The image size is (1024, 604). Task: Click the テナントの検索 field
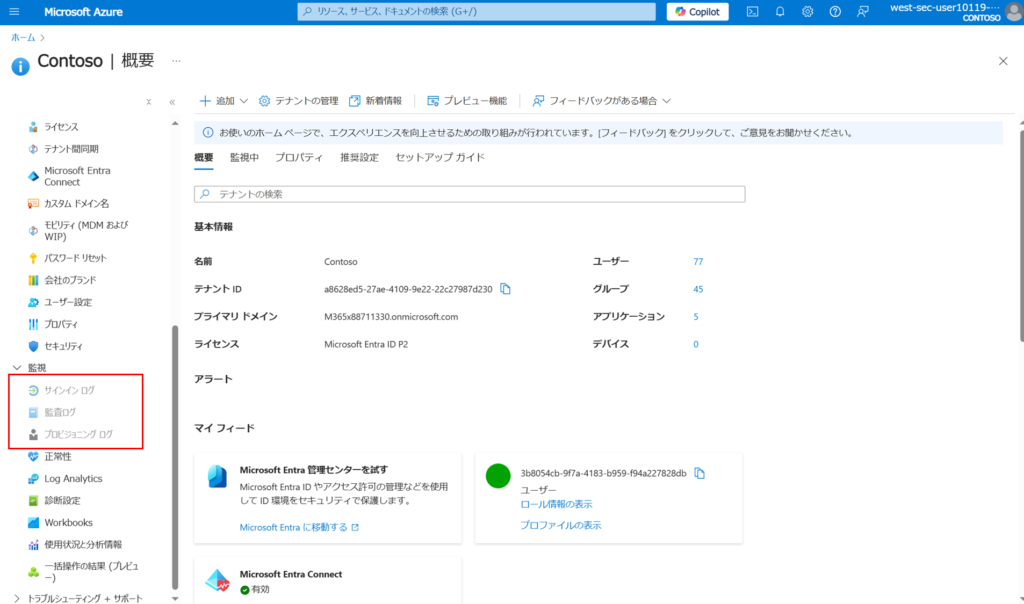(470, 194)
